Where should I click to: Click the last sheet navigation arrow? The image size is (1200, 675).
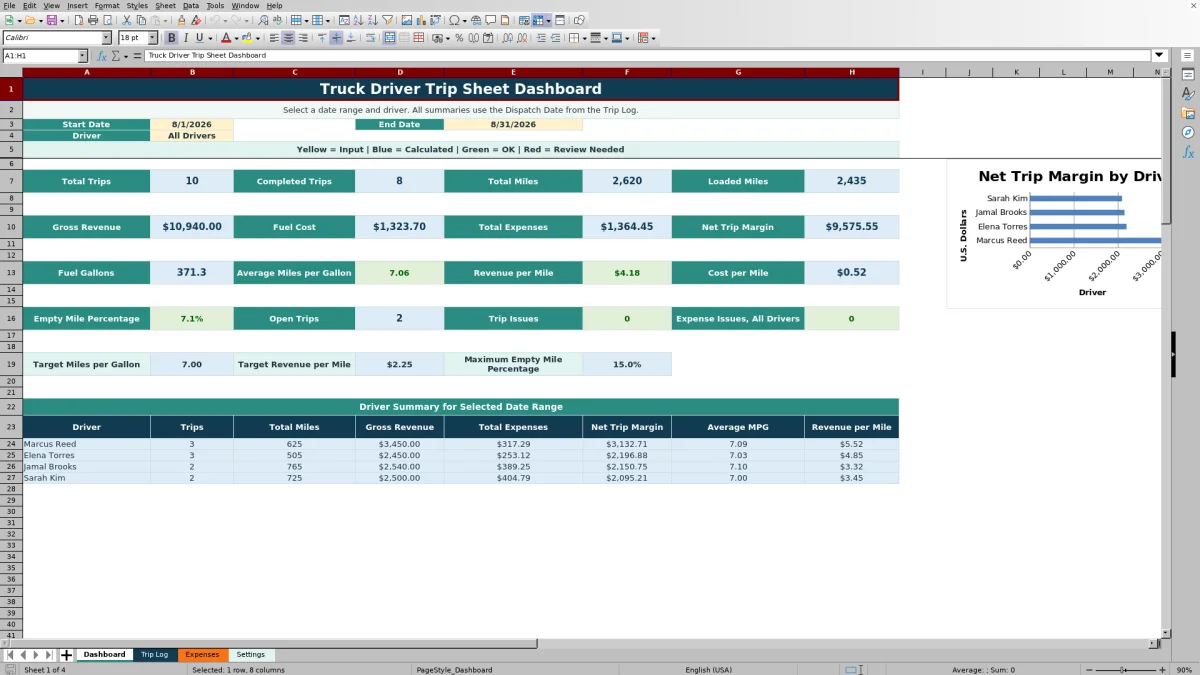pos(49,655)
